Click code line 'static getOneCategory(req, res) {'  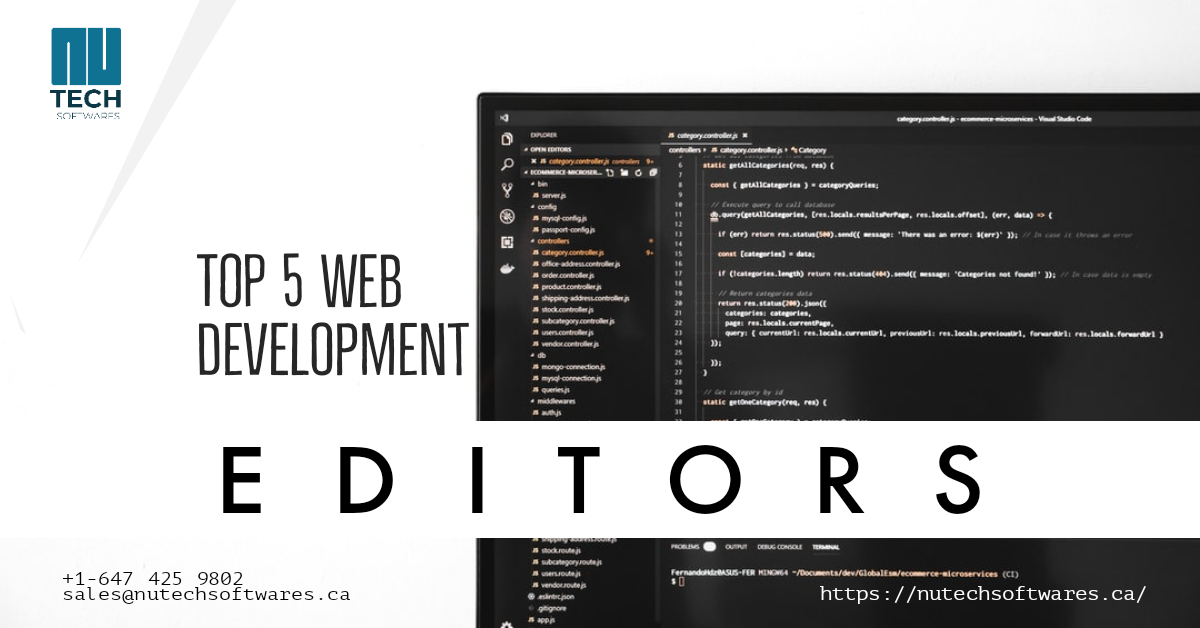pos(765,402)
